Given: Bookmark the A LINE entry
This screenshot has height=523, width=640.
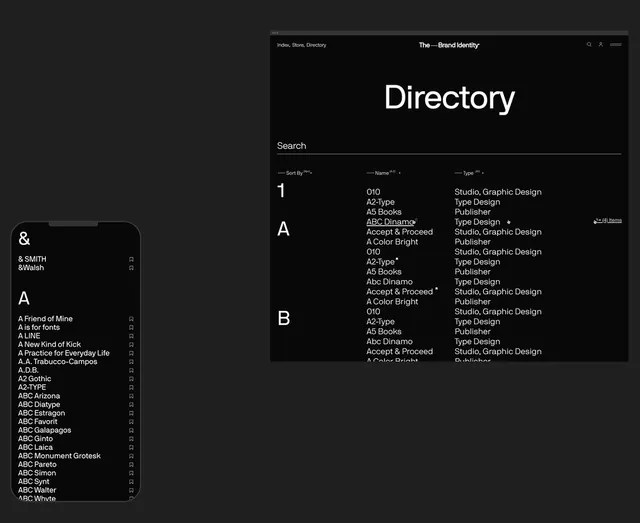Looking at the screenshot, I should [131, 336].
